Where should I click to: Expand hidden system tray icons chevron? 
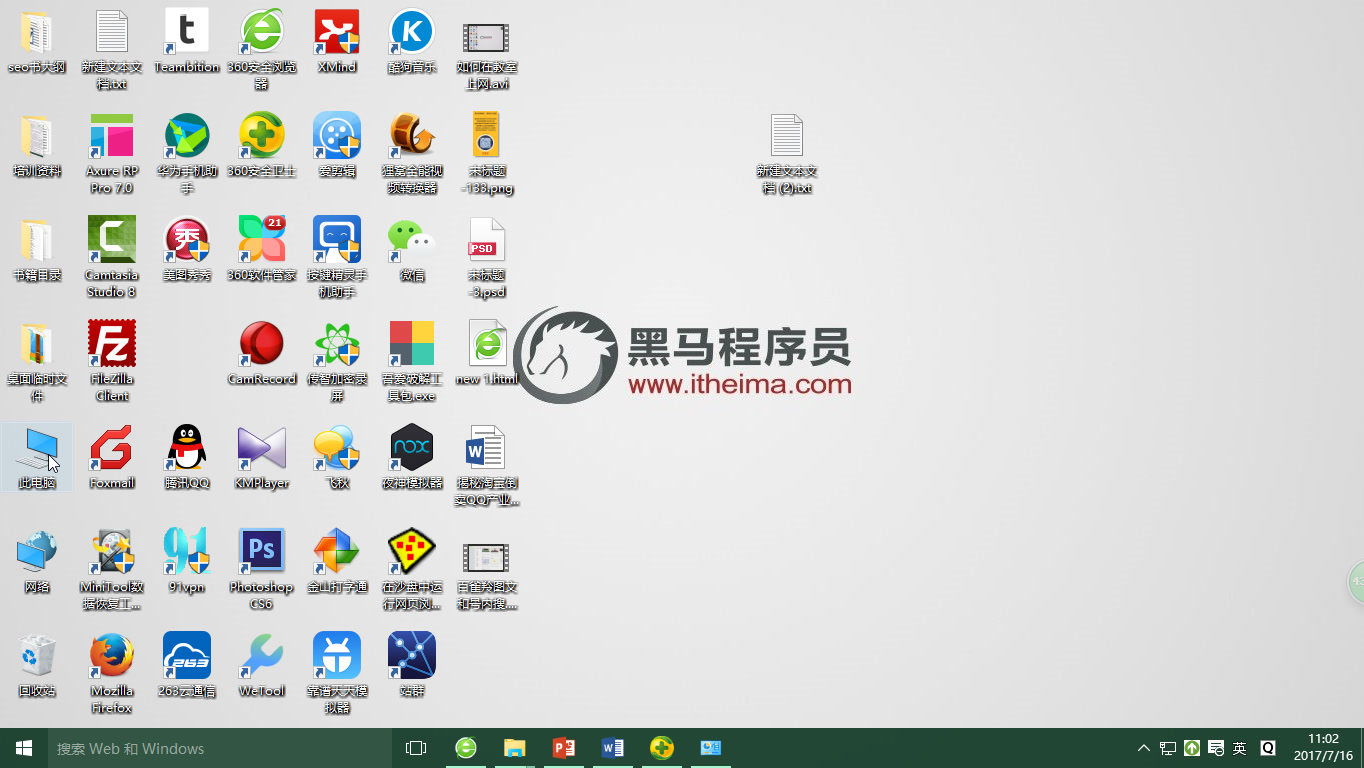[1144, 748]
